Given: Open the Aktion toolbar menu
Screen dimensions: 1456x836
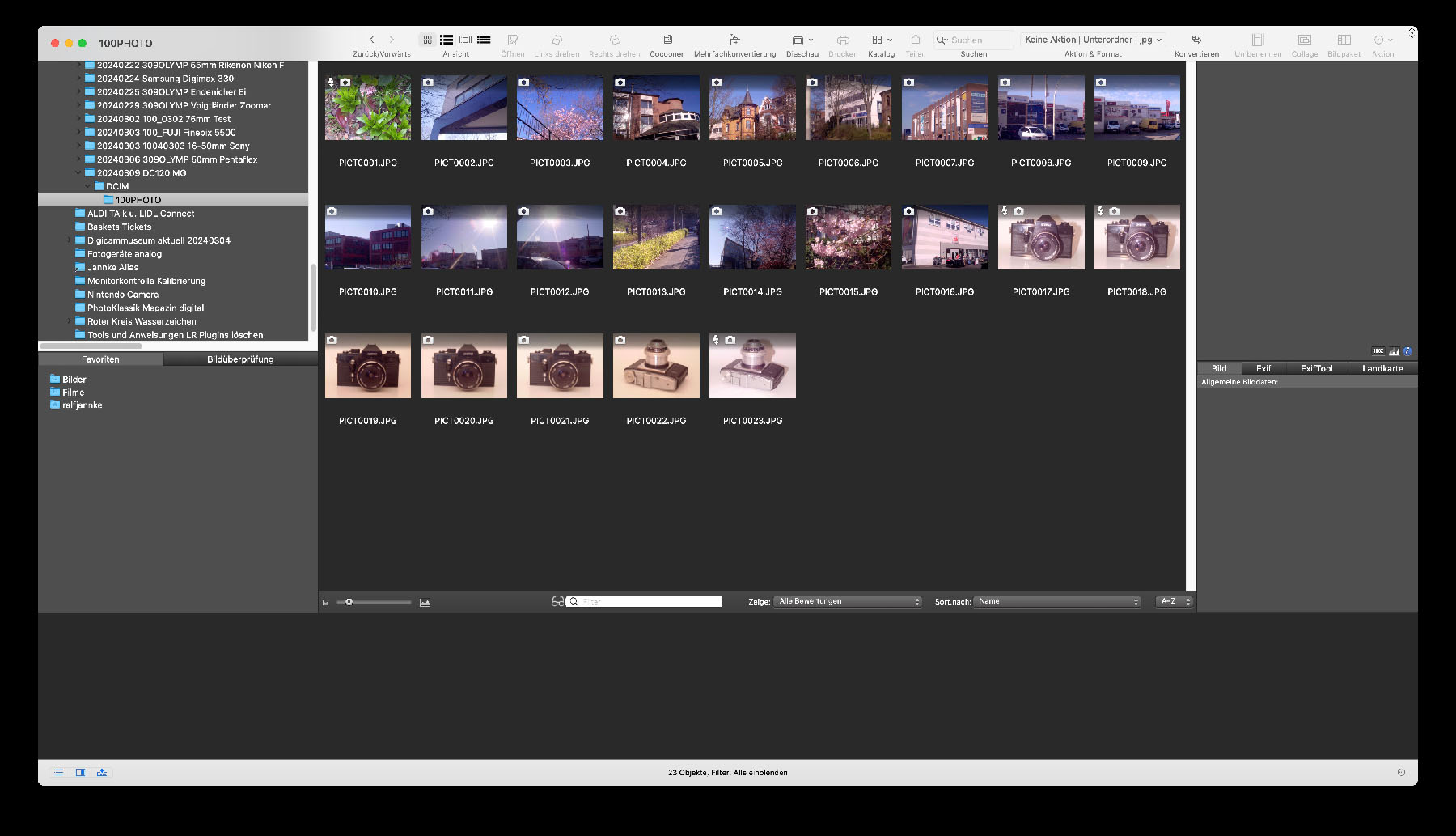Looking at the screenshot, I should [x=1382, y=40].
